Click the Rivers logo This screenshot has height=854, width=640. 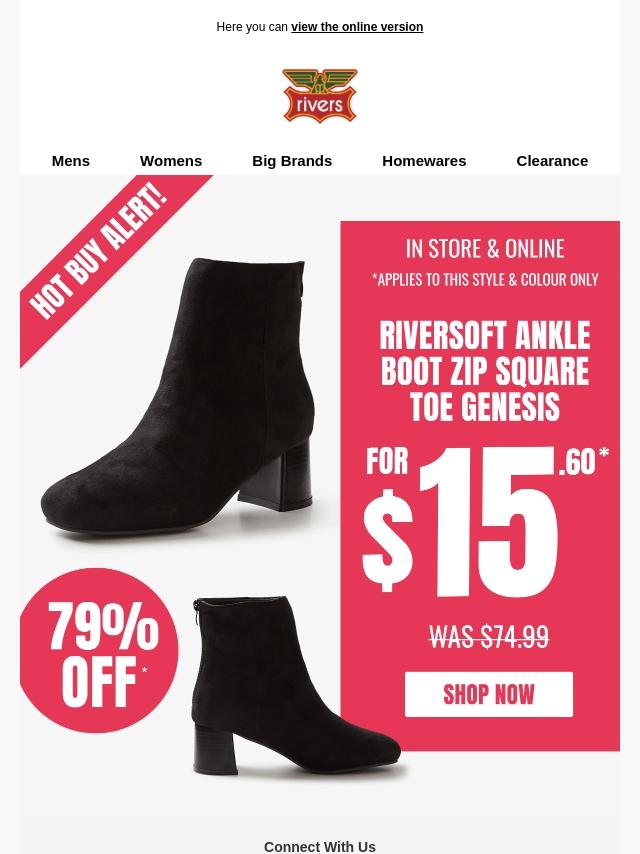[320, 96]
